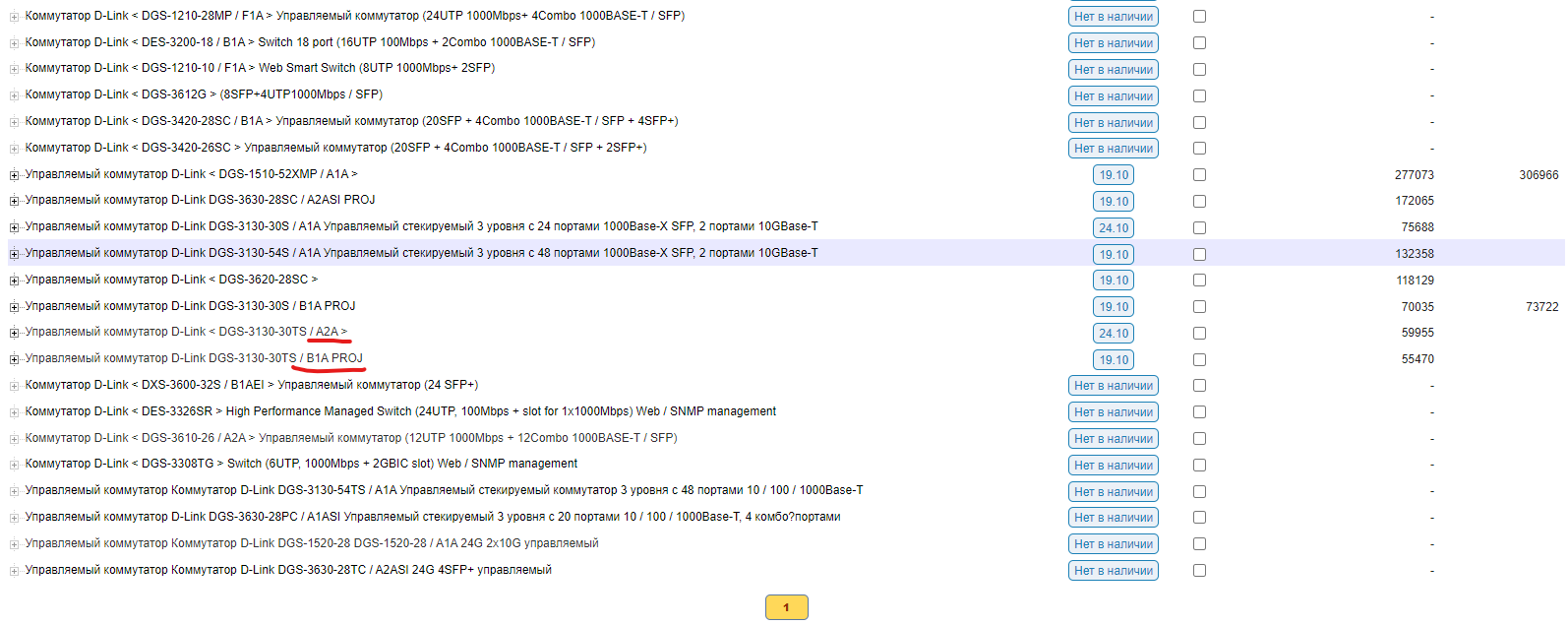Viewport: 1568px width, 625px height.
Task: Click price 59955 for DGS-3130-30TS / A2A
Action: coord(1417,333)
